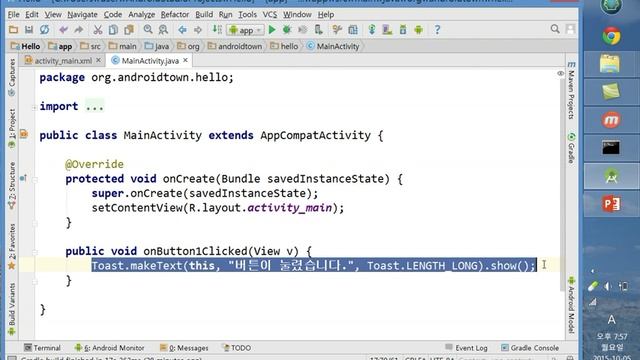Toggle the 2: Favorites tool window

(12, 247)
